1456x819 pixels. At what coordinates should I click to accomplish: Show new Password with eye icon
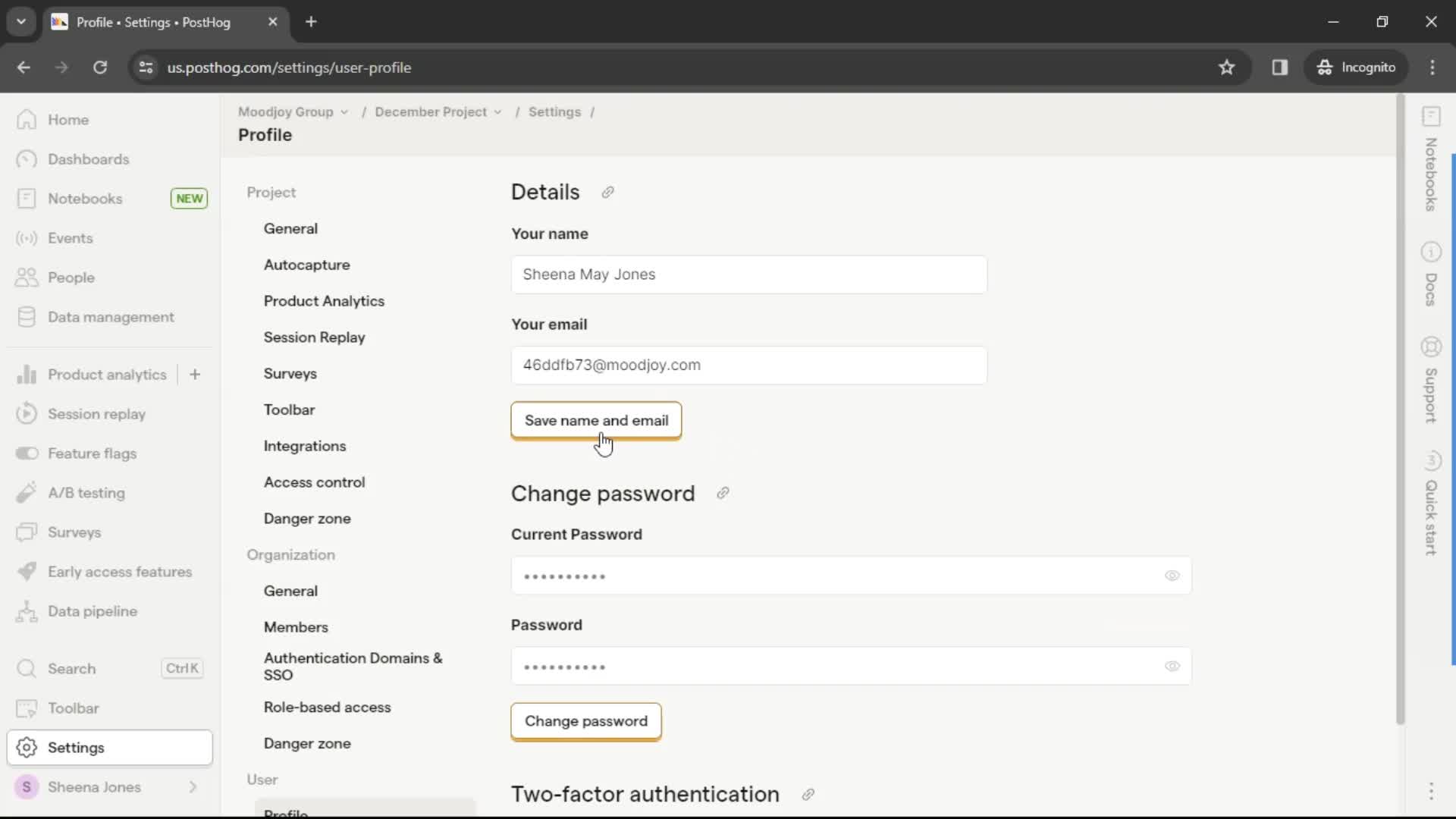[1172, 667]
